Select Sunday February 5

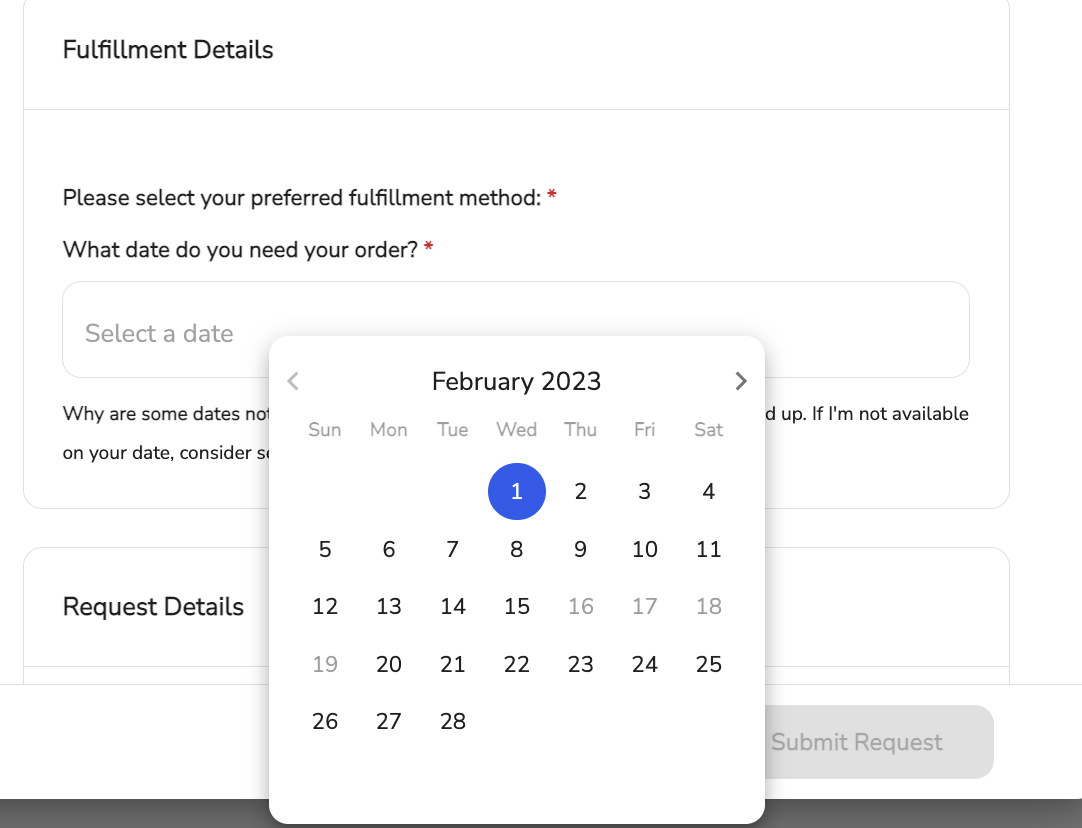tap(325, 549)
